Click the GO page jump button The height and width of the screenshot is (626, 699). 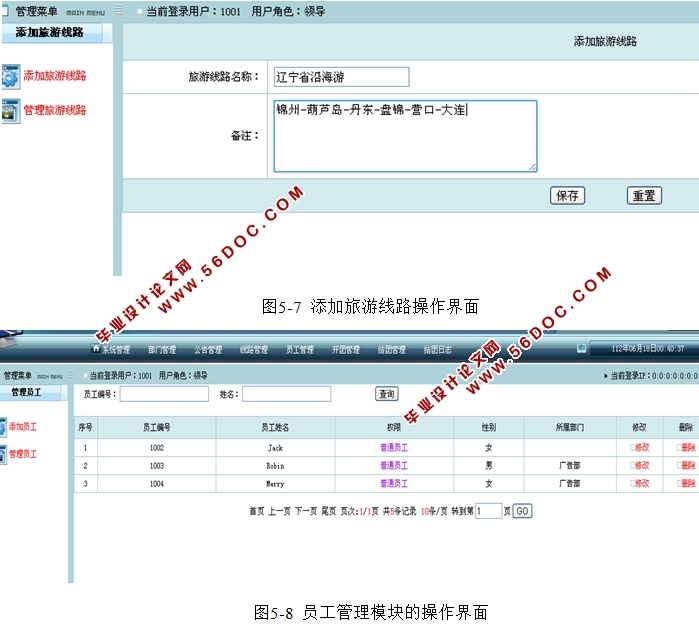pos(522,511)
